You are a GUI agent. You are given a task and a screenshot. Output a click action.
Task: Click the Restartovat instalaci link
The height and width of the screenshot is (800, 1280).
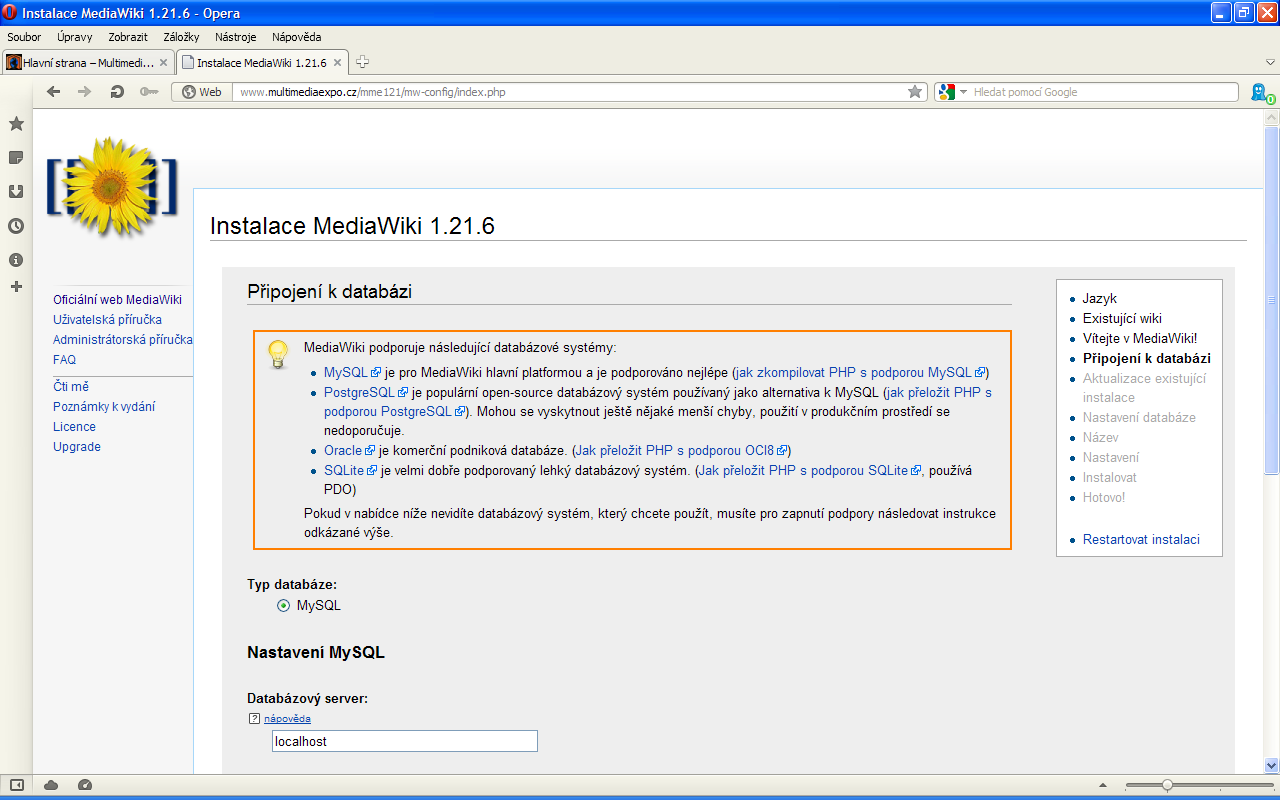(x=1140, y=540)
